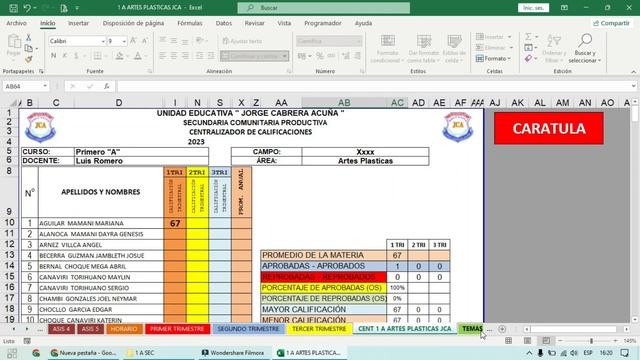Open Google Chrome on taskbar

point(36,353)
